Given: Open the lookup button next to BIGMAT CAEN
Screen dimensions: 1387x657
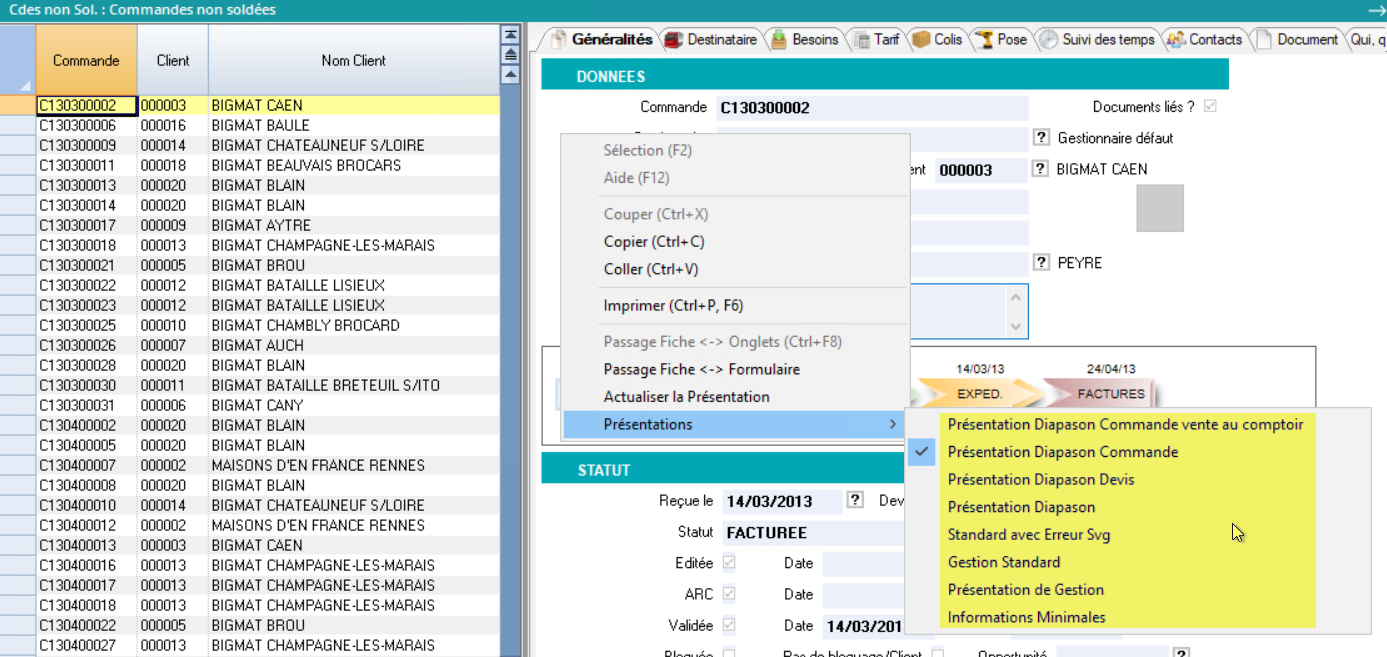Looking at the screenshot, I should click(1041, 169).
